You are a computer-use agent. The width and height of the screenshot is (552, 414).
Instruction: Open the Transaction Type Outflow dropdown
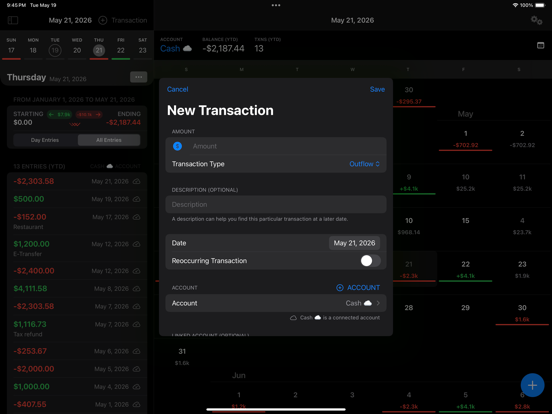point(364,164)
